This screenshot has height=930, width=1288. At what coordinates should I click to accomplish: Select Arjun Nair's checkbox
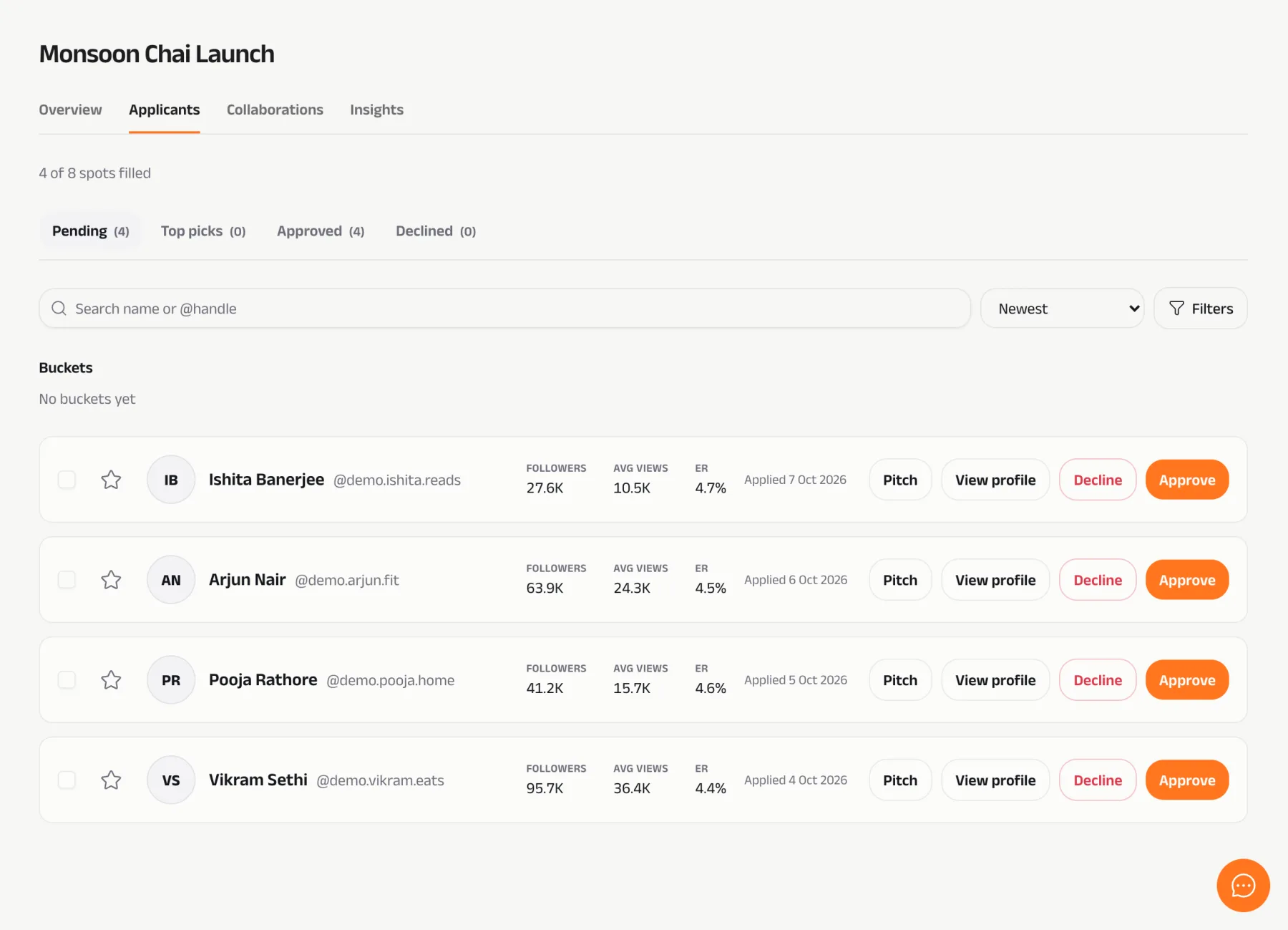[67, 580]
